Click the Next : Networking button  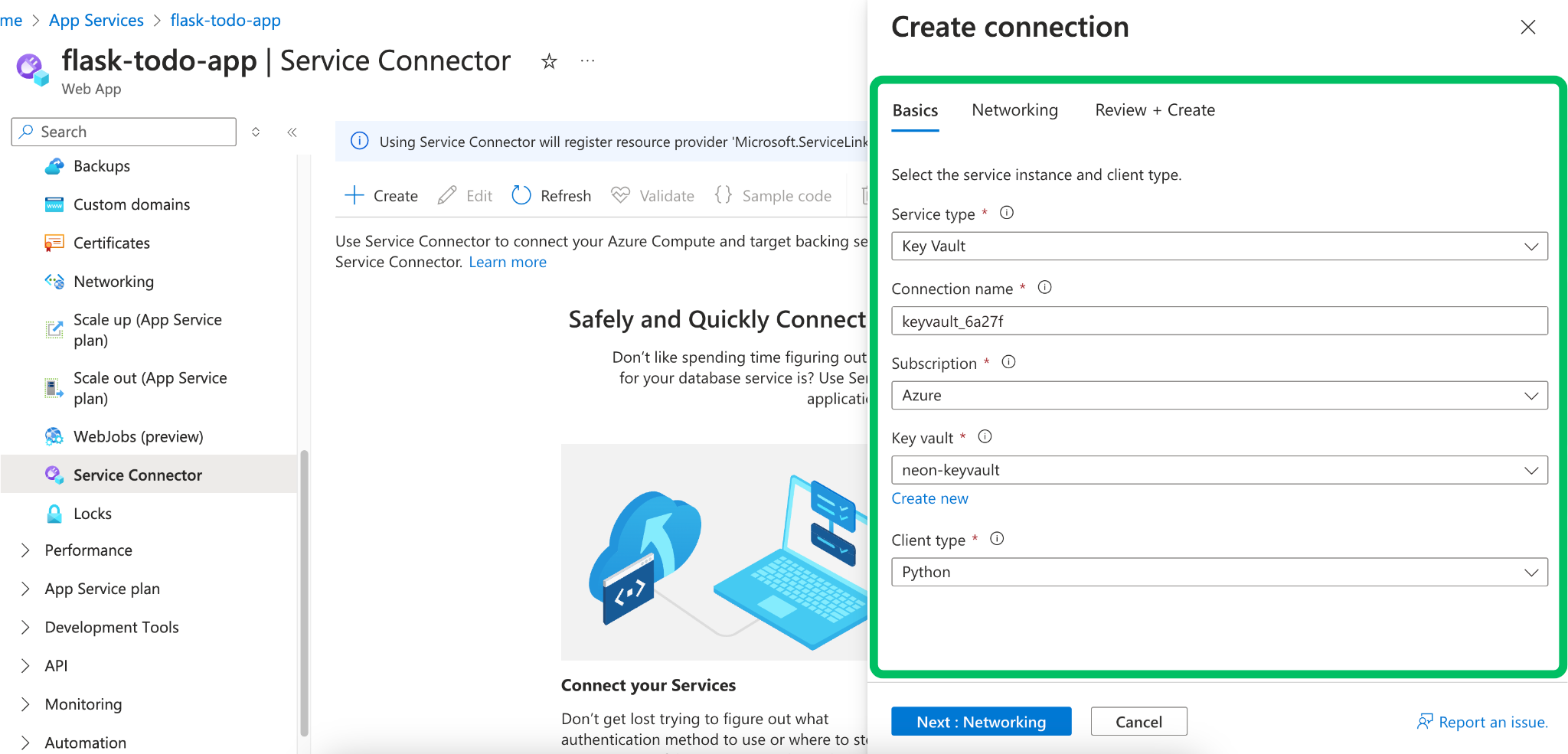pyautogui.click(x=981, y=722)
